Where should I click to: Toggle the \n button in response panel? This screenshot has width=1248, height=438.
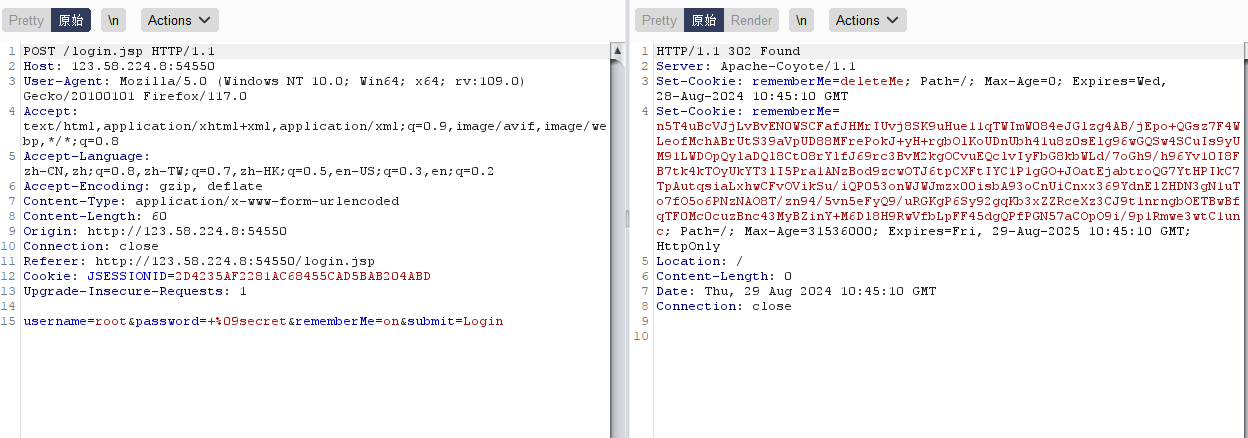801,20
